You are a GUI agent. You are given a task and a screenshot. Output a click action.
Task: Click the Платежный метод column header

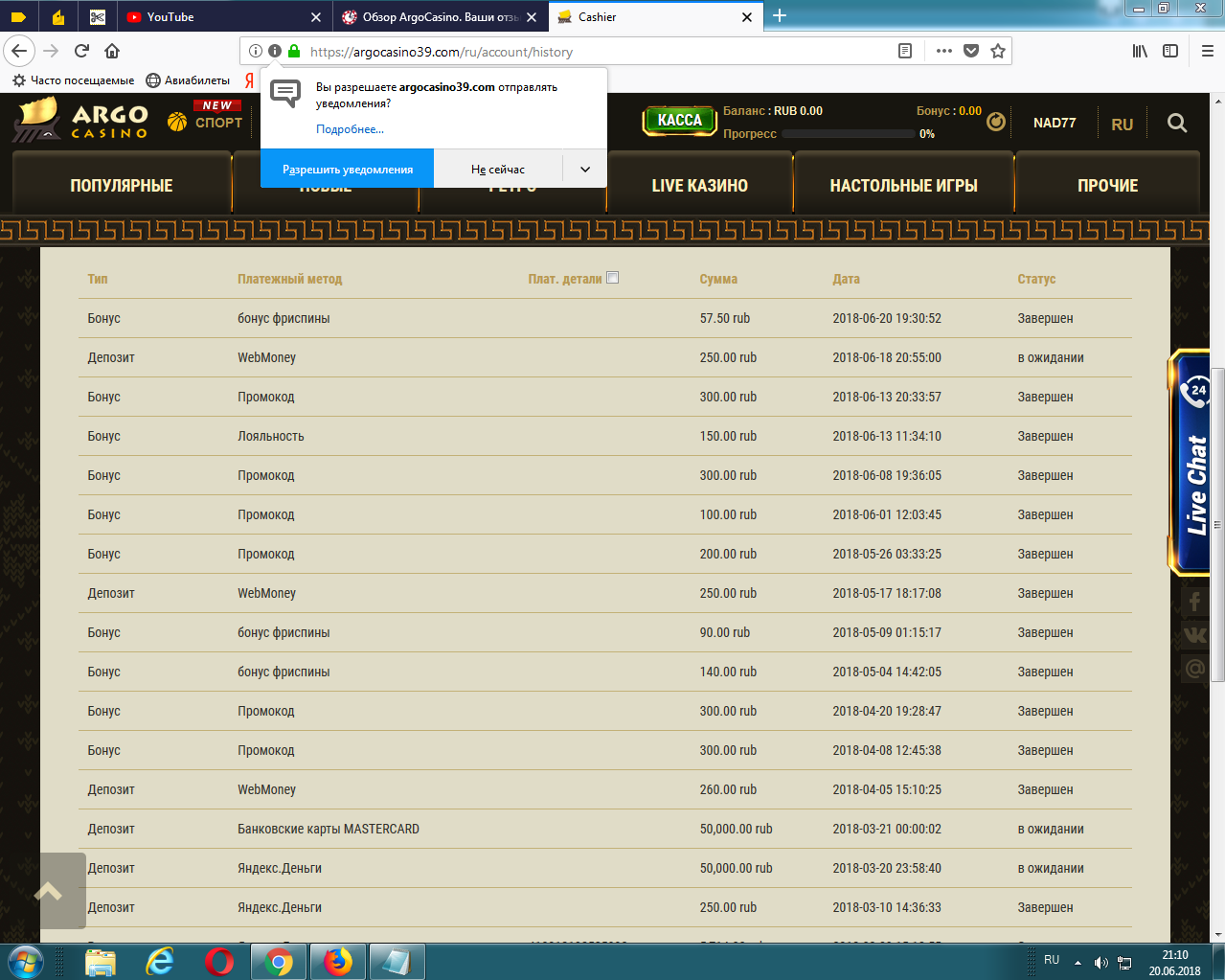289,279
